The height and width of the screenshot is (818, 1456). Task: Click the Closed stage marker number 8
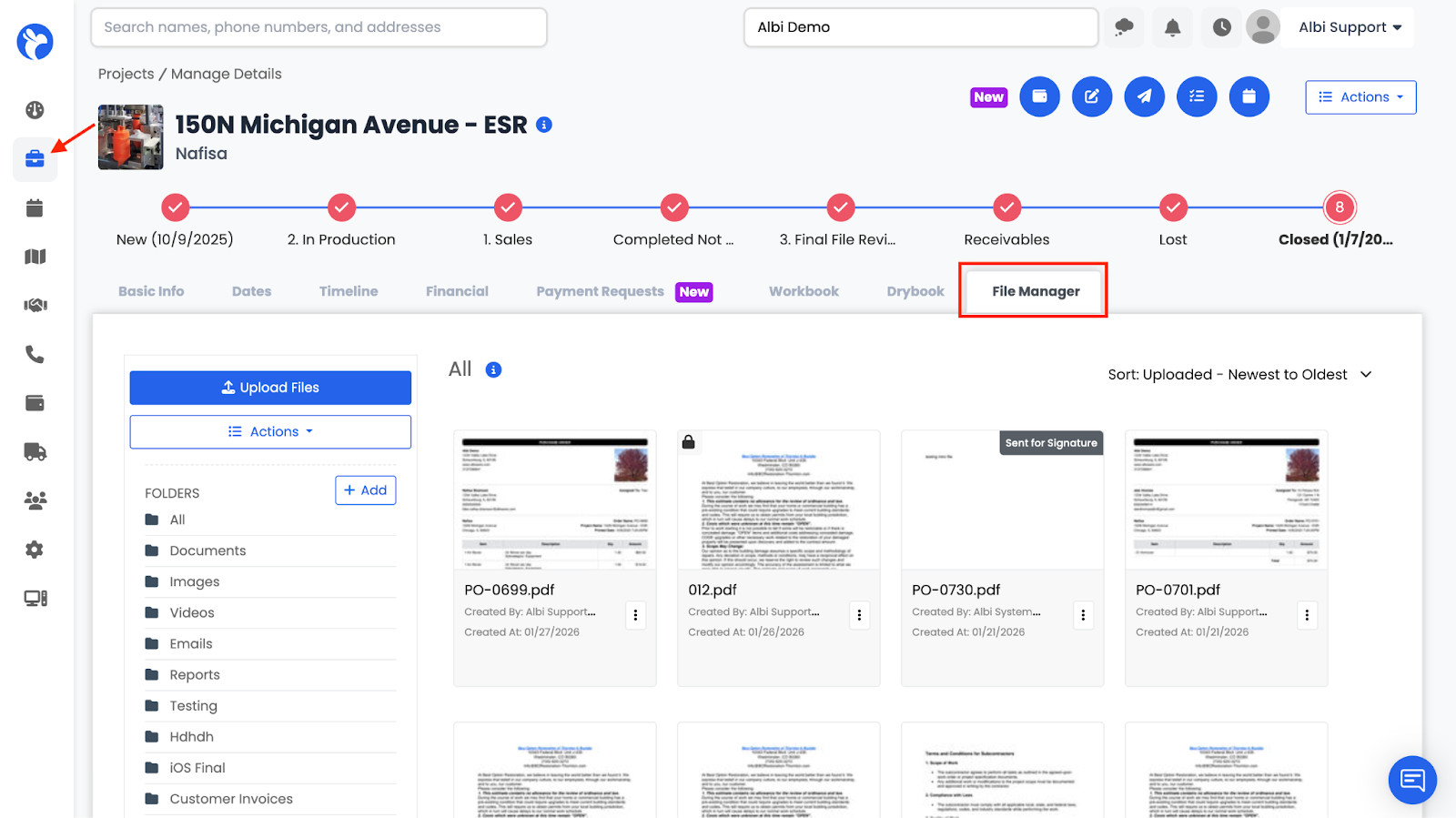tap(1339, 207)
